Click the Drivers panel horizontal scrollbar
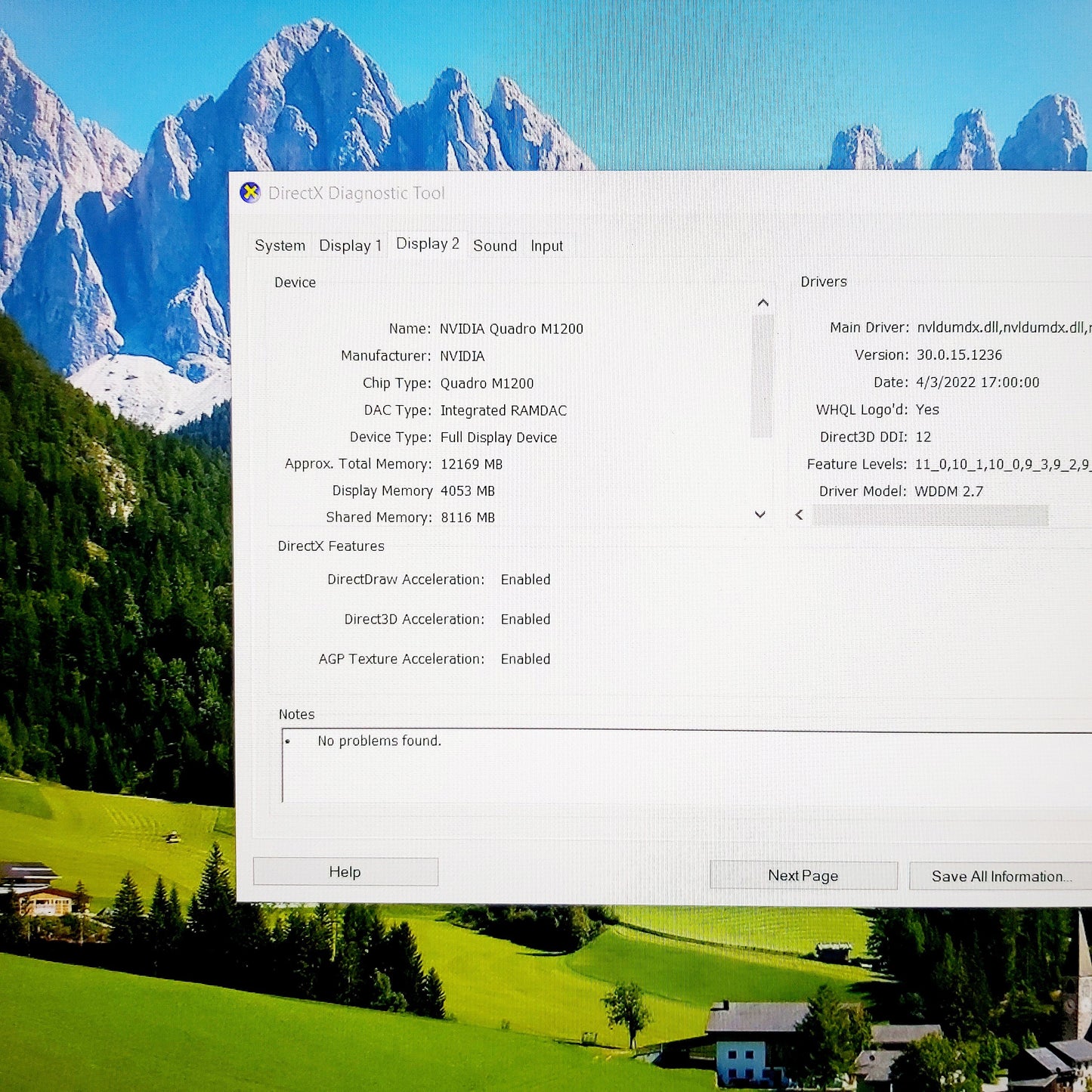Image resolution: width=1092 pixels, height=1092 pixels. [x=930, y=515]
